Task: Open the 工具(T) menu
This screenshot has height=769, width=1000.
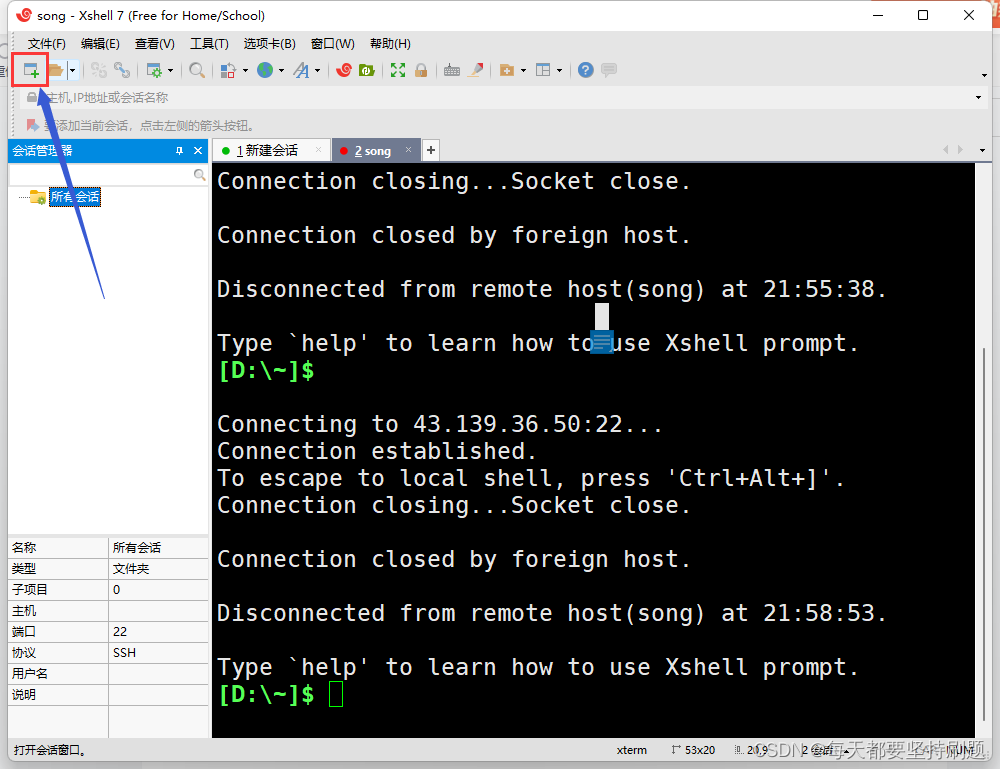Action: (209, 44)
